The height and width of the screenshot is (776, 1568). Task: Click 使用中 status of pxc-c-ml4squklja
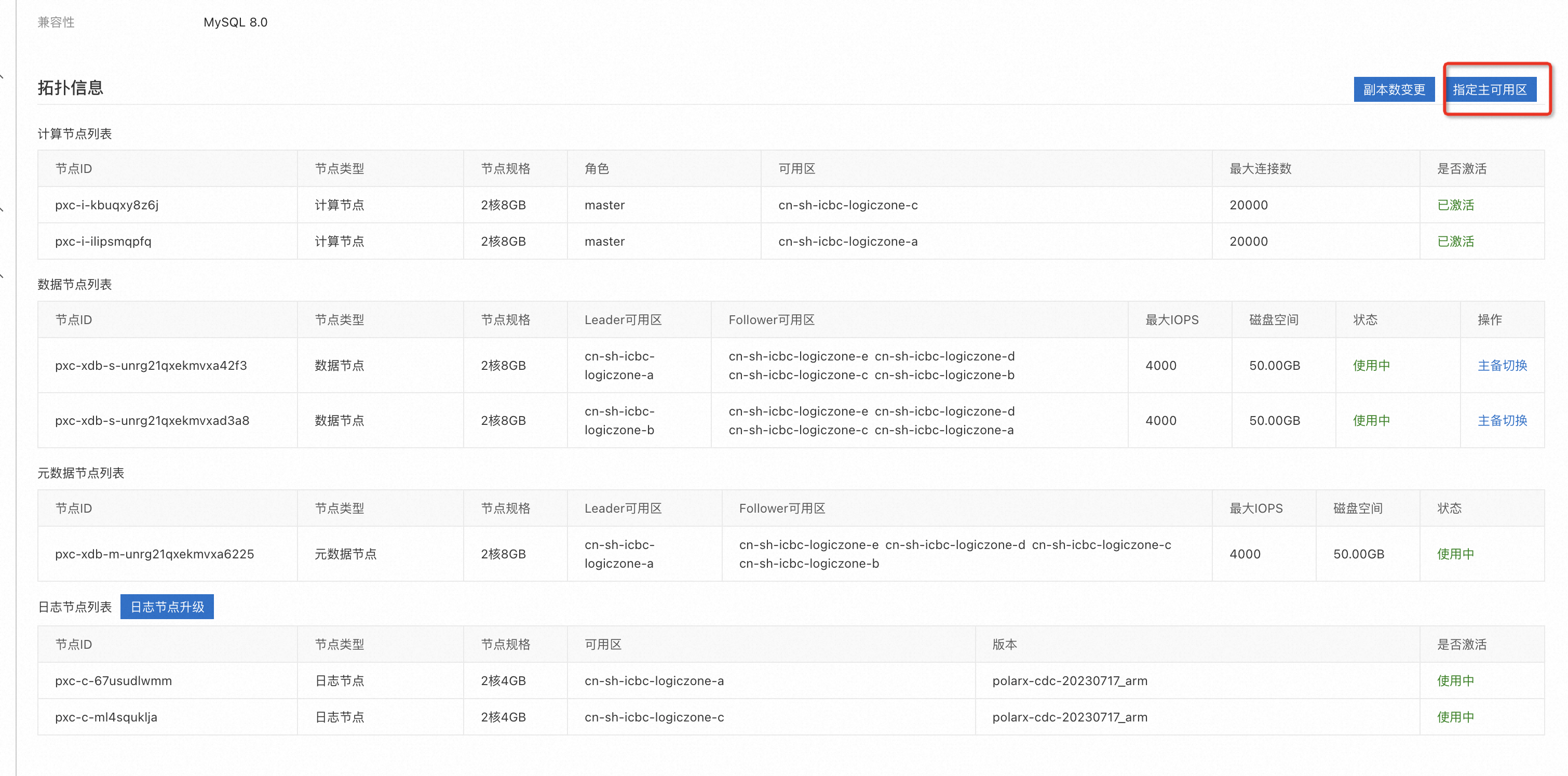[1455, 717]
